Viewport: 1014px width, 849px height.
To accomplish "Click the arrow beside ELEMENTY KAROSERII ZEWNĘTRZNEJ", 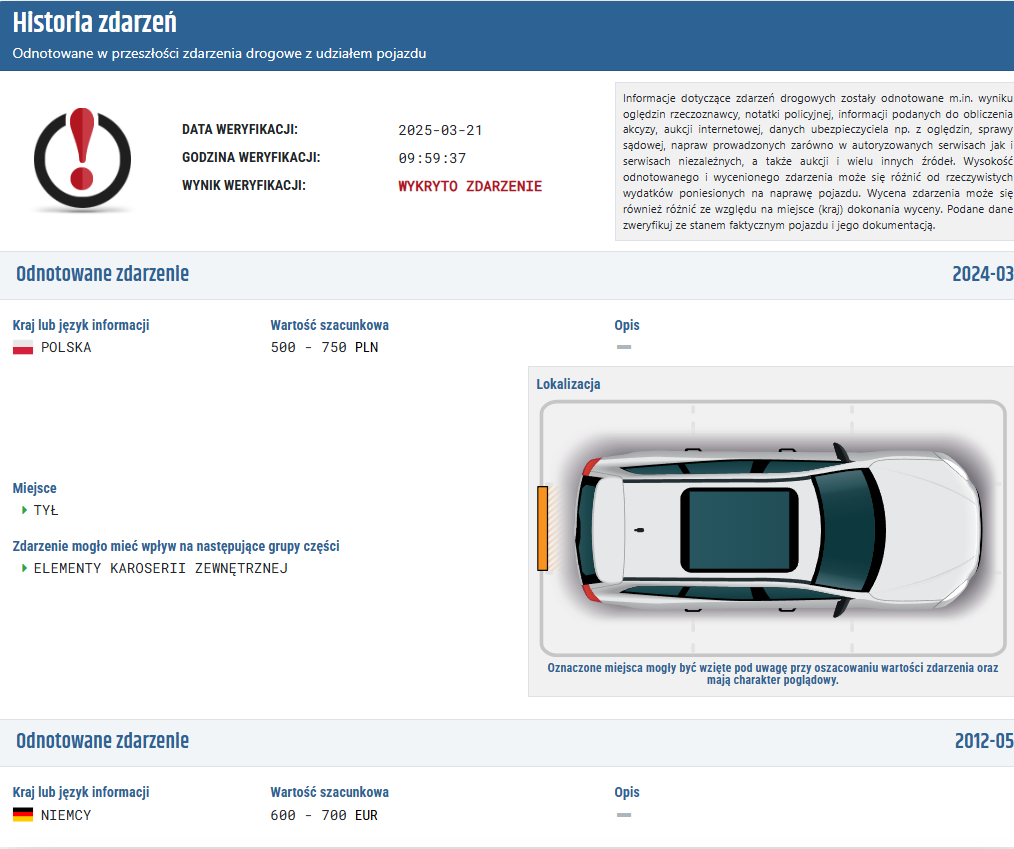I will (x=25, y=569).
